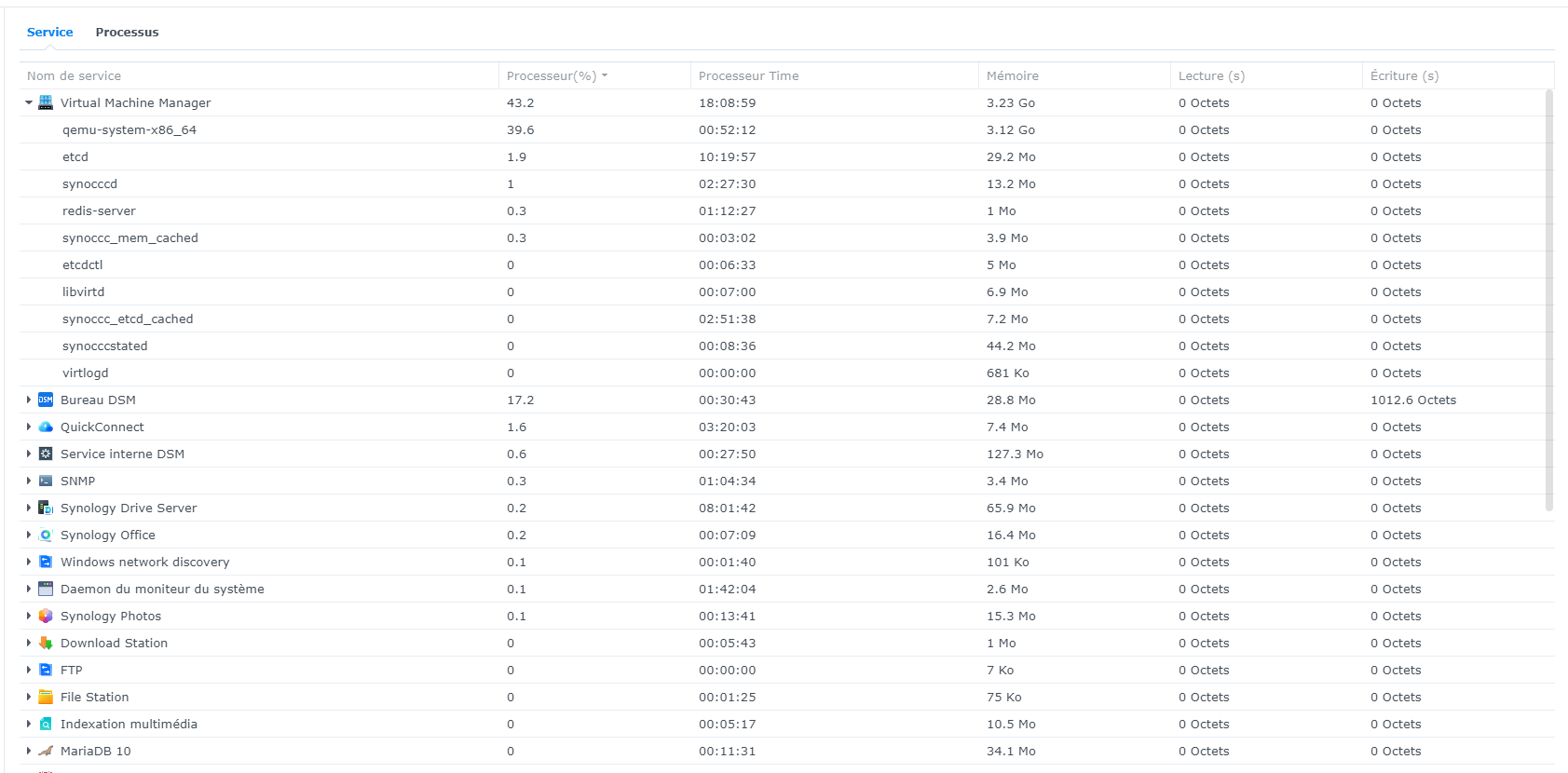1568x773 pixels.
Task: Select the Service tab
Action: coord(49,32)
